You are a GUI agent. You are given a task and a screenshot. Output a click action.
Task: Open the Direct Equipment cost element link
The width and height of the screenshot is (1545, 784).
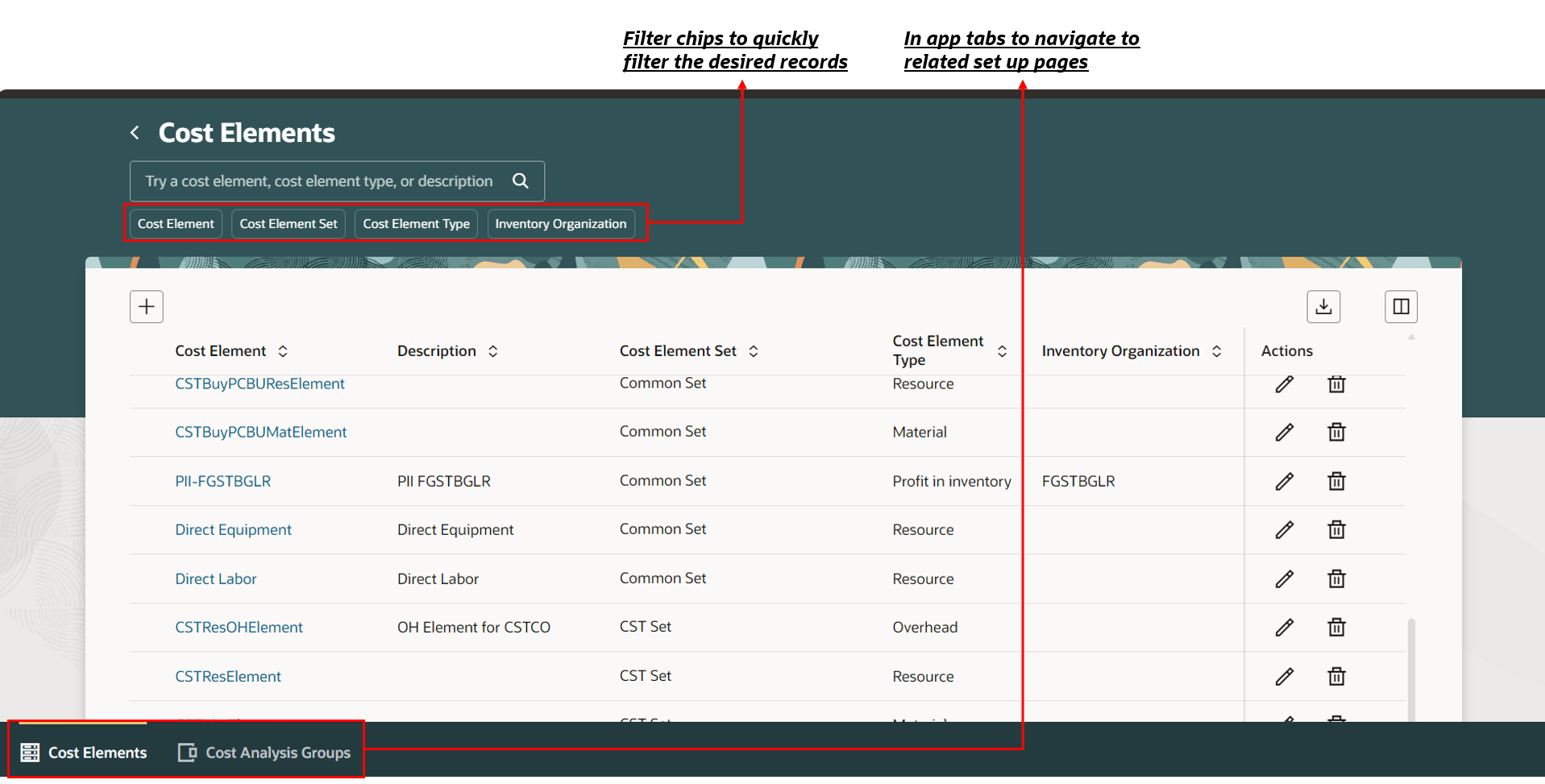coord(233,529)
